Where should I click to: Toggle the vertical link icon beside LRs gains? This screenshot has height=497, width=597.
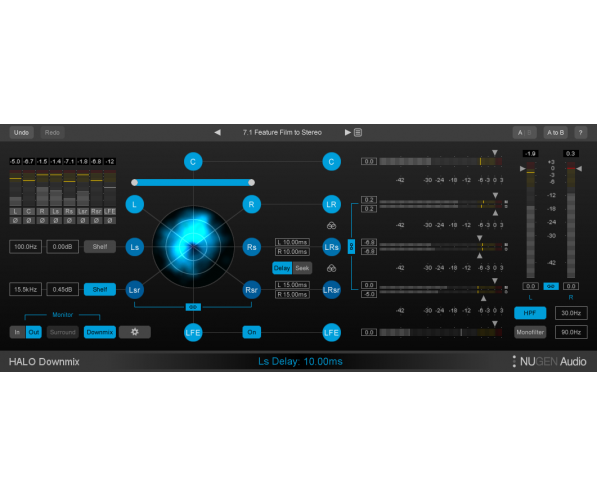[351, 246]
